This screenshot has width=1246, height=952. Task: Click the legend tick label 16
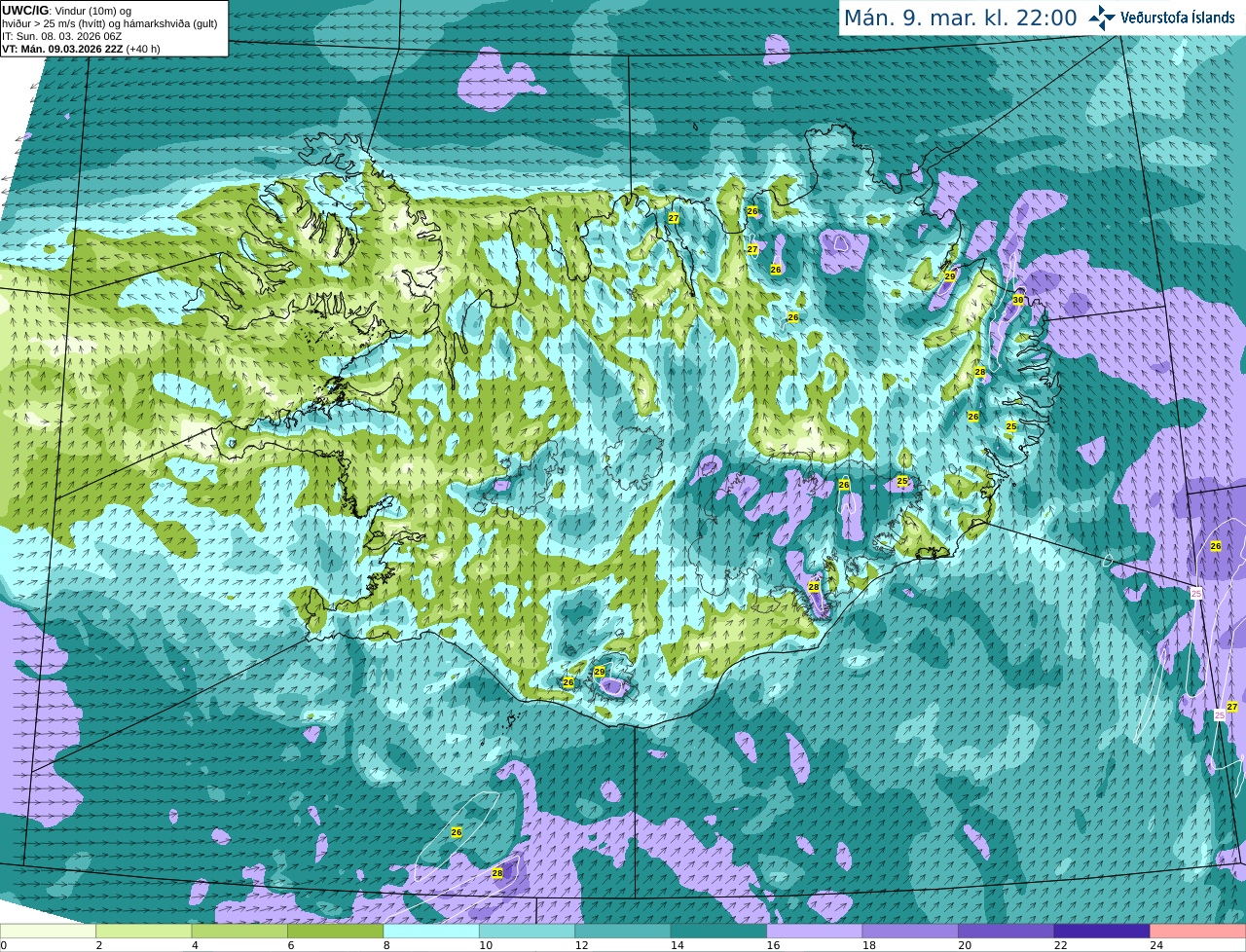point(773,945)
